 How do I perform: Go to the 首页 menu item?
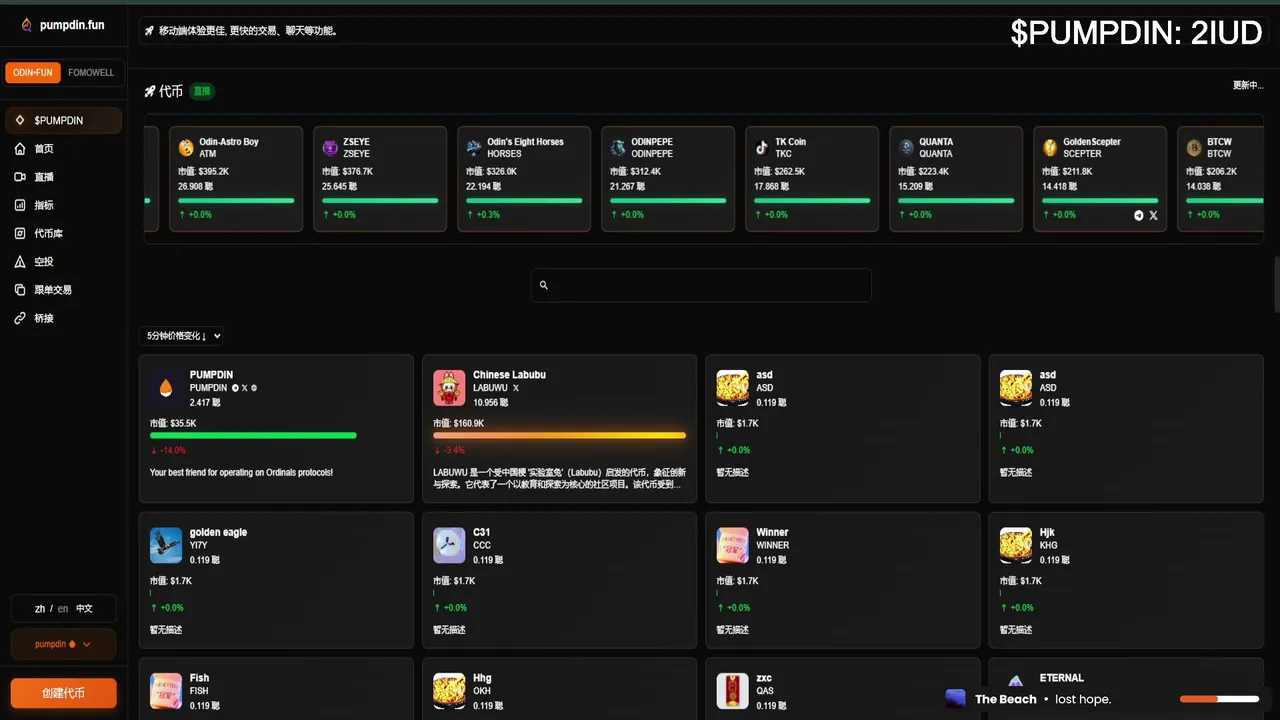tap(44, 149)
